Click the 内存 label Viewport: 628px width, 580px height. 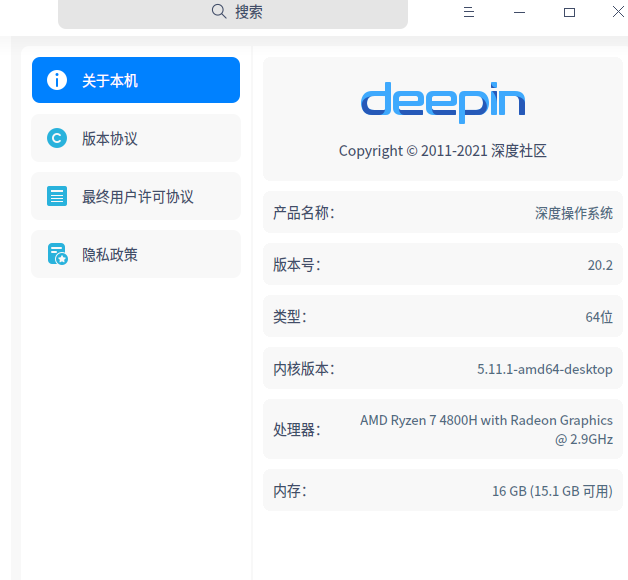click(290, 491)
